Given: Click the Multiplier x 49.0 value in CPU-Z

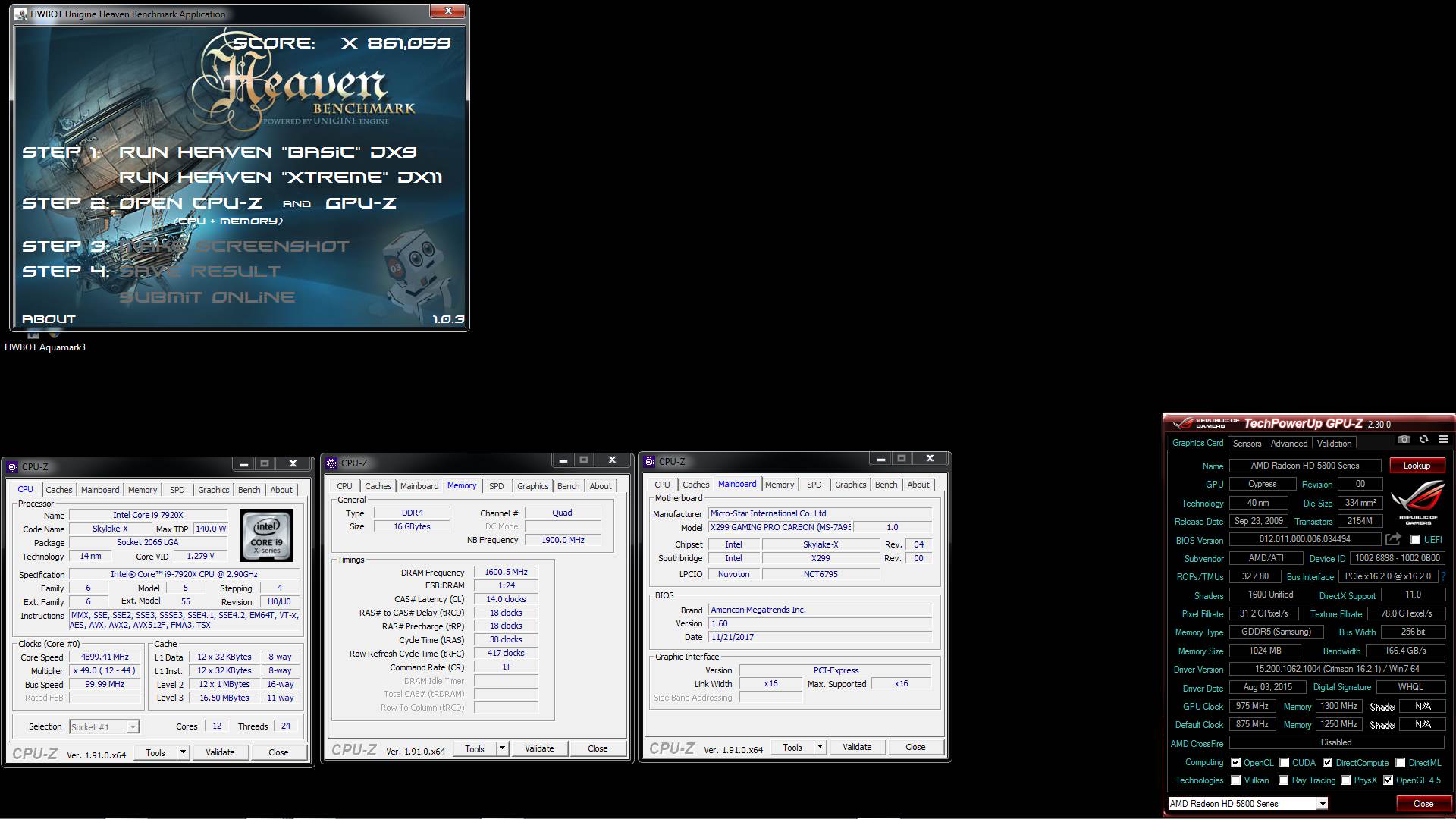Looking at the screenshot, I should point(105,670).
